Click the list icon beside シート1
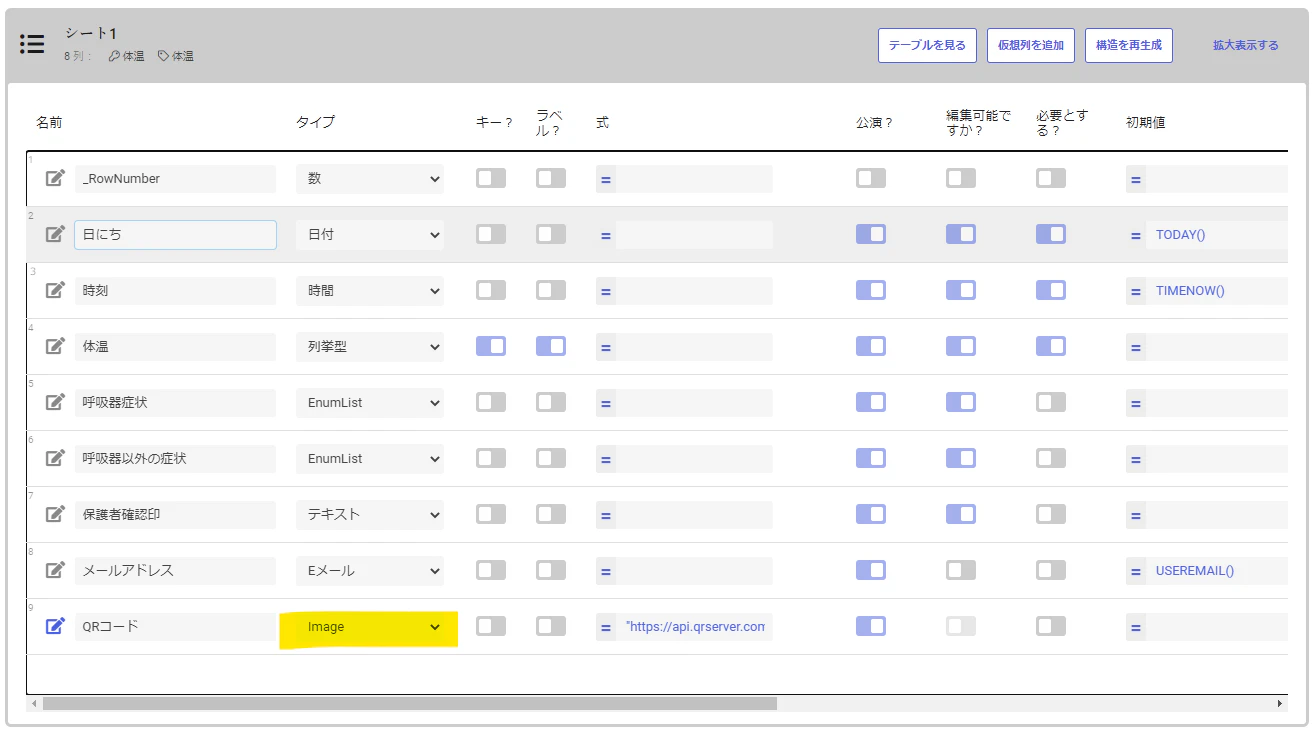 (x=32, y=44)
